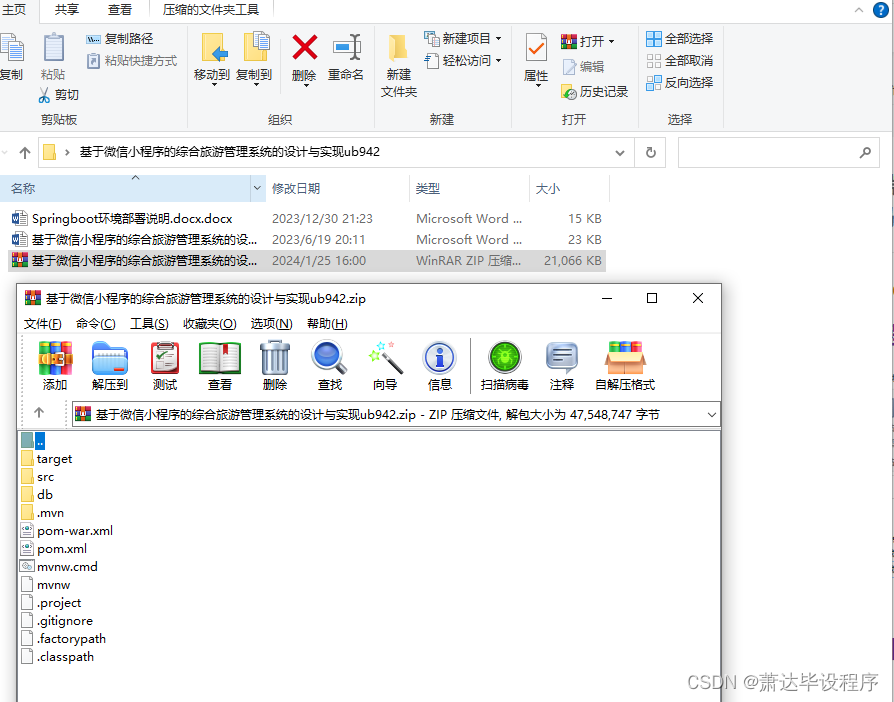Open the archive path dropdown in WinRAR
The image size is (894, 702).
point(709,413)
